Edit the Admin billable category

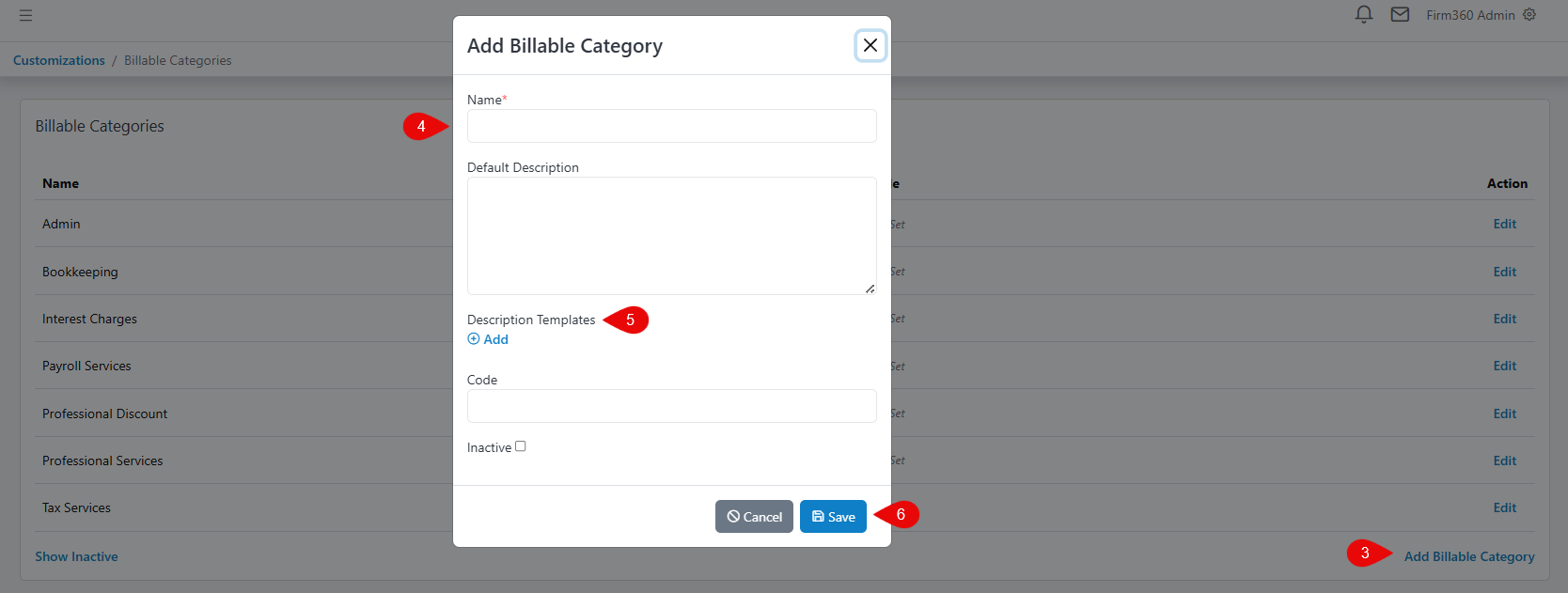point(1504,224)
